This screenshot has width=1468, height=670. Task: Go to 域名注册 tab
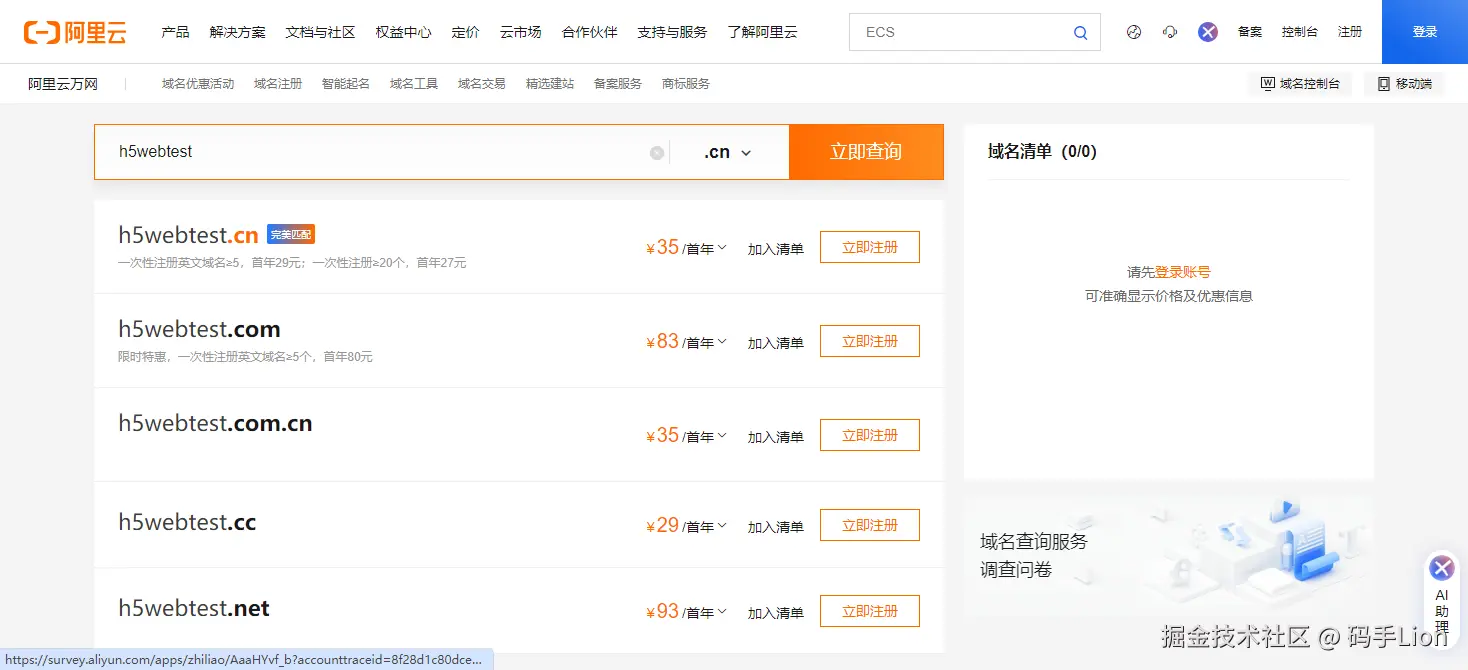pyautogui.click(x=278, y=84)
